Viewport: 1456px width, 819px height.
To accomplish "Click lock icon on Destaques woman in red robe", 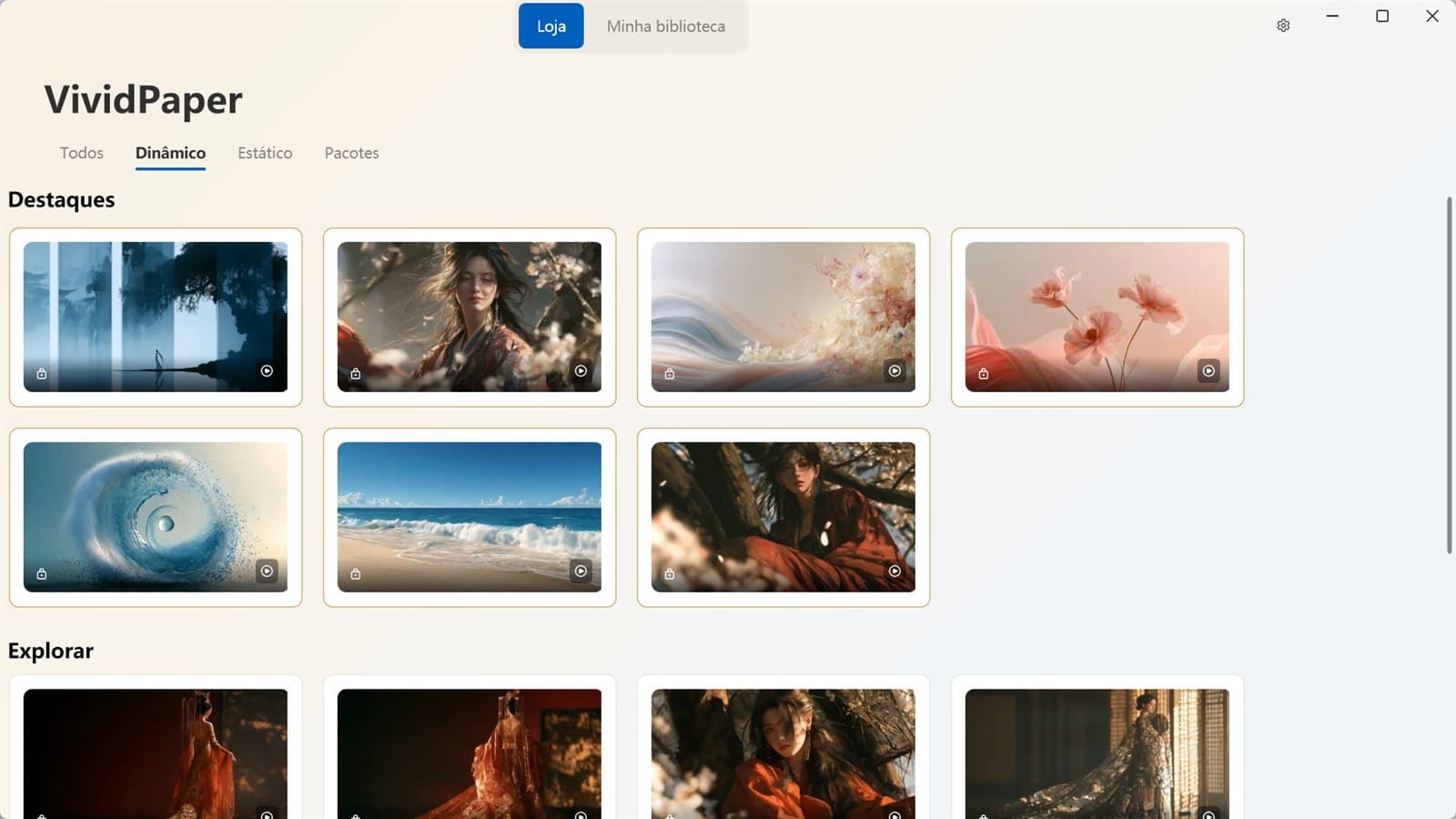I will coord(670,574).
